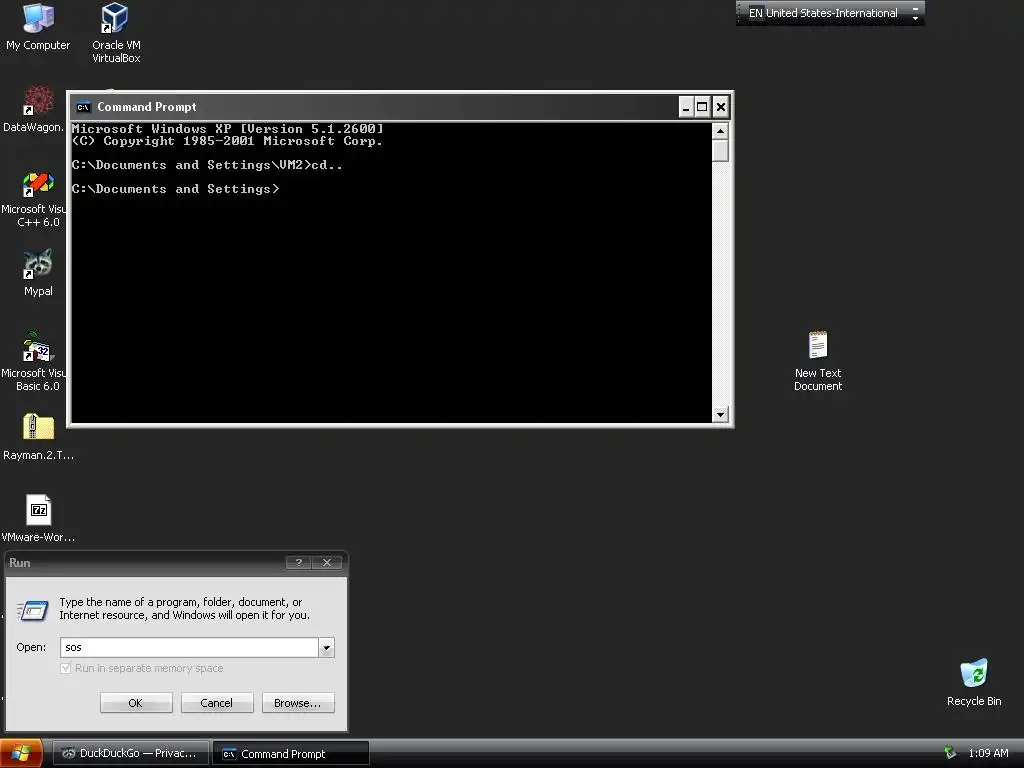Open Command Prompt title bar system icon

coord(83,107)
